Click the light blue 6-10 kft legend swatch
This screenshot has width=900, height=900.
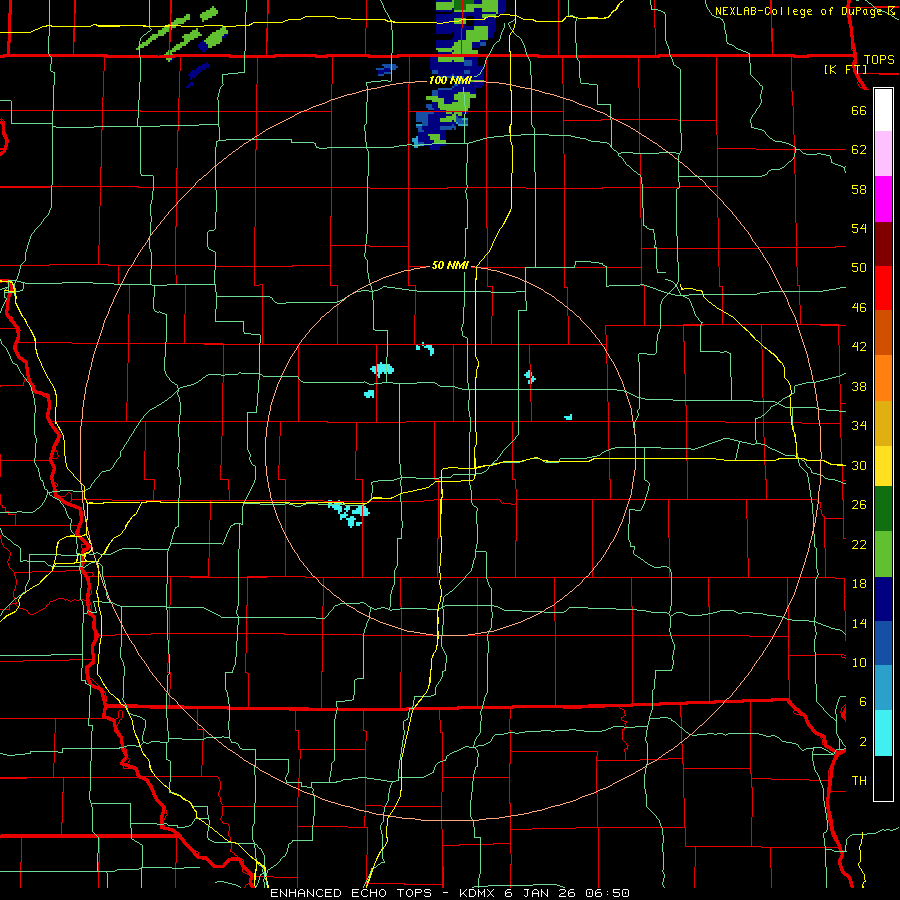[x=883, y=688]
